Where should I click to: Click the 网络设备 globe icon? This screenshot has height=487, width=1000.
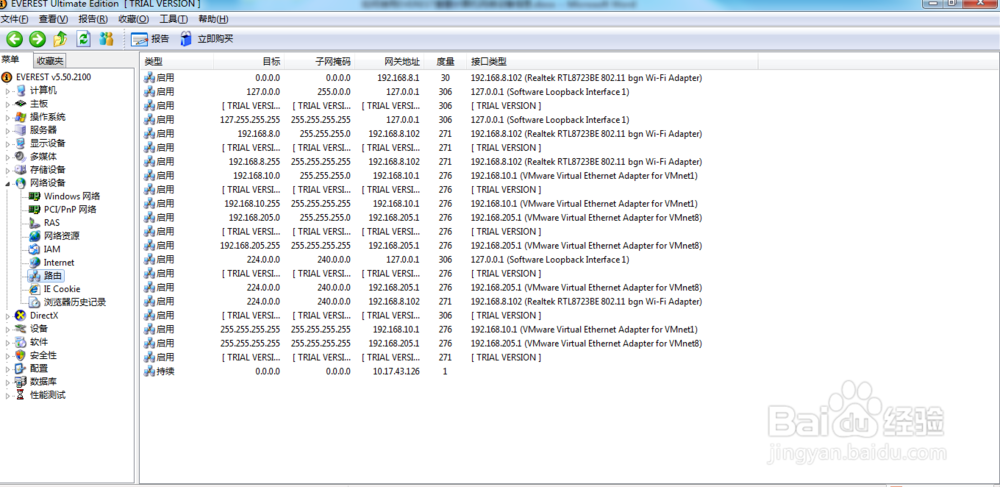[x=20, y=184]
